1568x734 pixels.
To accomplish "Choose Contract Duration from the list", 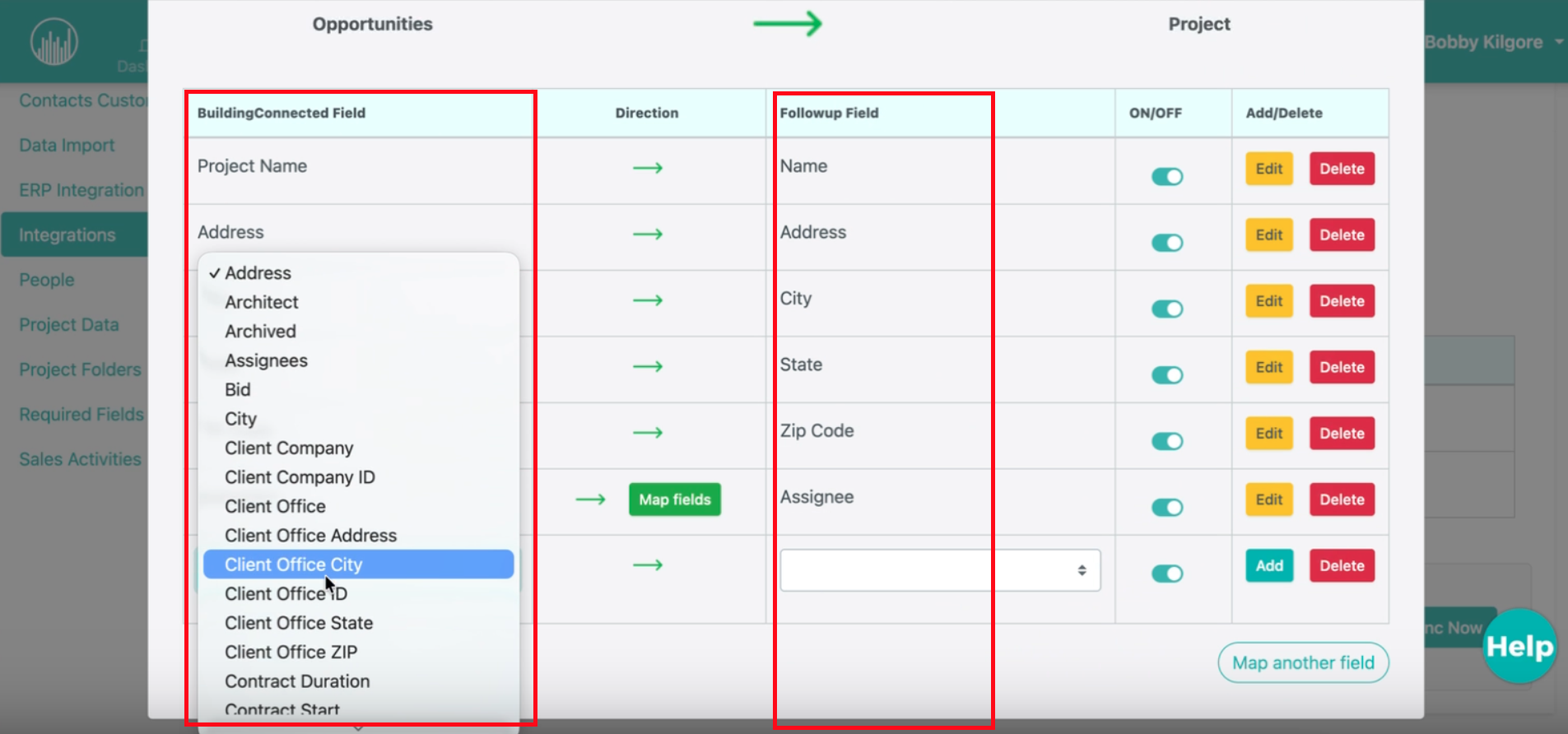I will pyautogui.click(x=359, y=681).
